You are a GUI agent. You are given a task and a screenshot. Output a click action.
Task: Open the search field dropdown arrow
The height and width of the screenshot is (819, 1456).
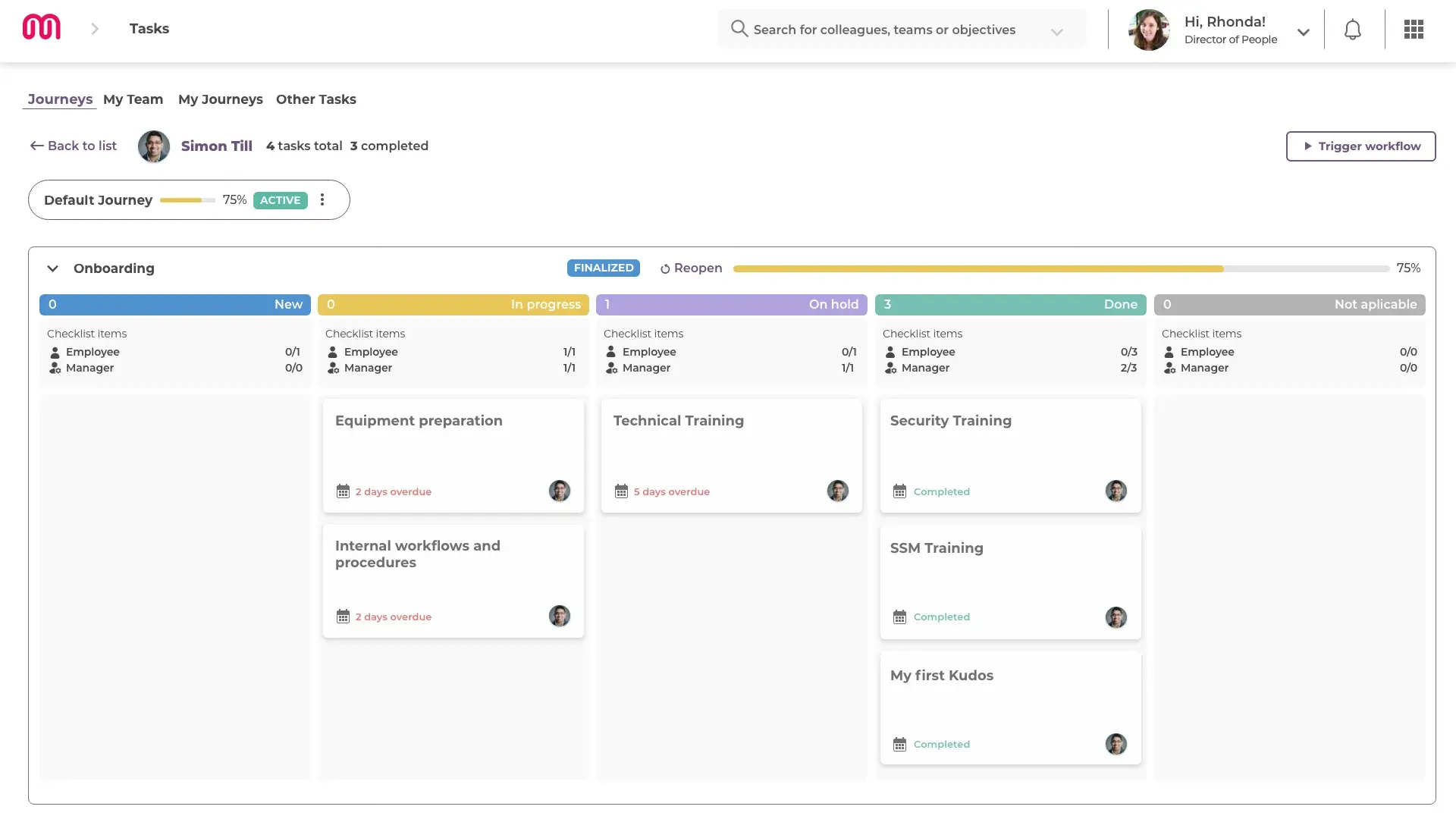(x=1057, y=32)
